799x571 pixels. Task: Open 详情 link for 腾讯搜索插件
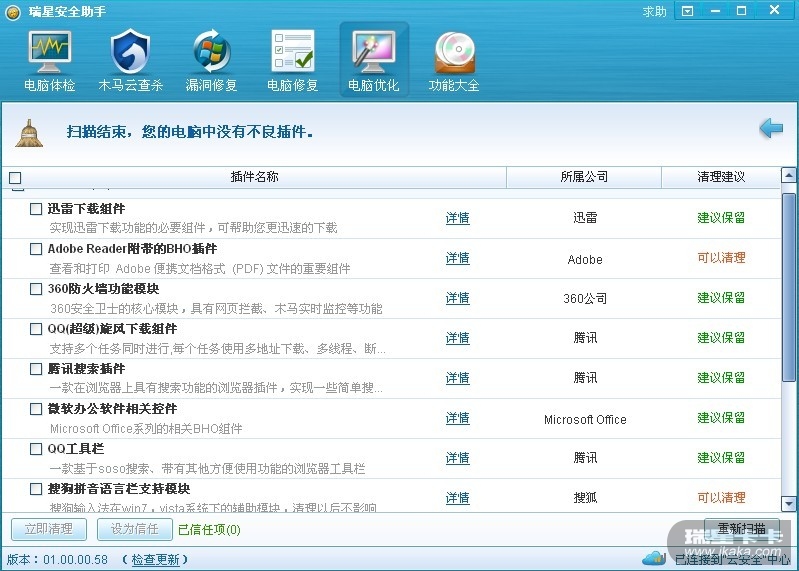coord(458,378)
